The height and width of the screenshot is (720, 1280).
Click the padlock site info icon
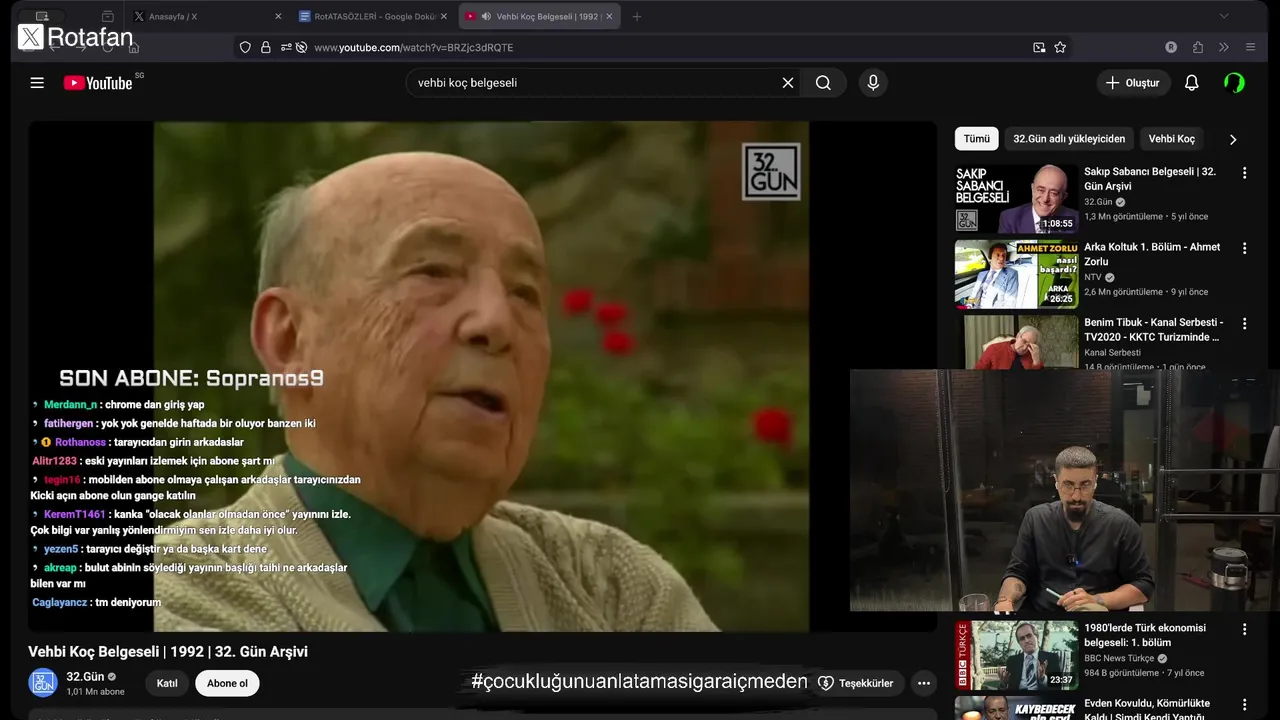(x=266, y=47)
